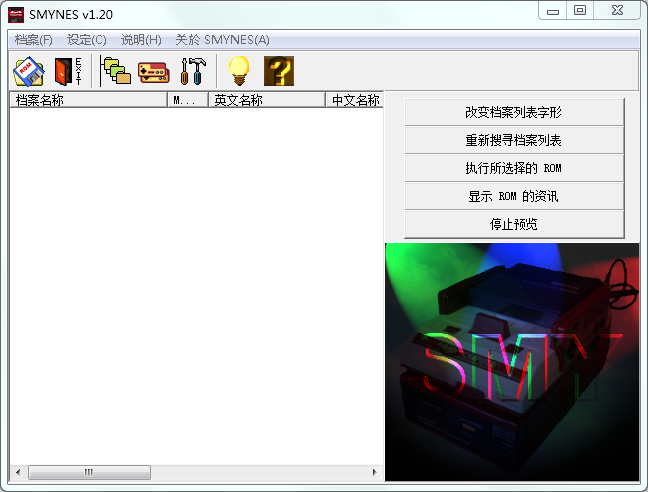Click the 改变档案列表字形 button
This screenshot has width=648, height=492.
[x=514, y=112]
